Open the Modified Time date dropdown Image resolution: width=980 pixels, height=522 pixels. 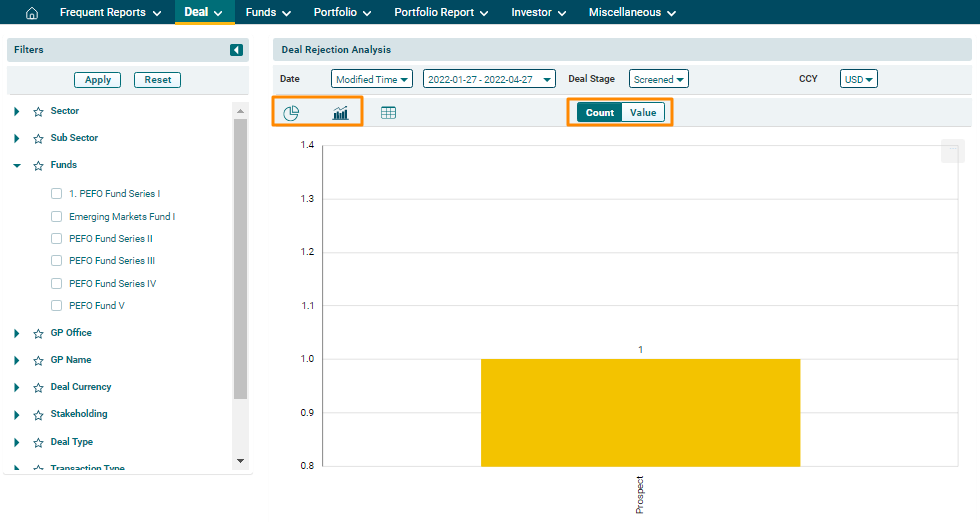(372, 79)
